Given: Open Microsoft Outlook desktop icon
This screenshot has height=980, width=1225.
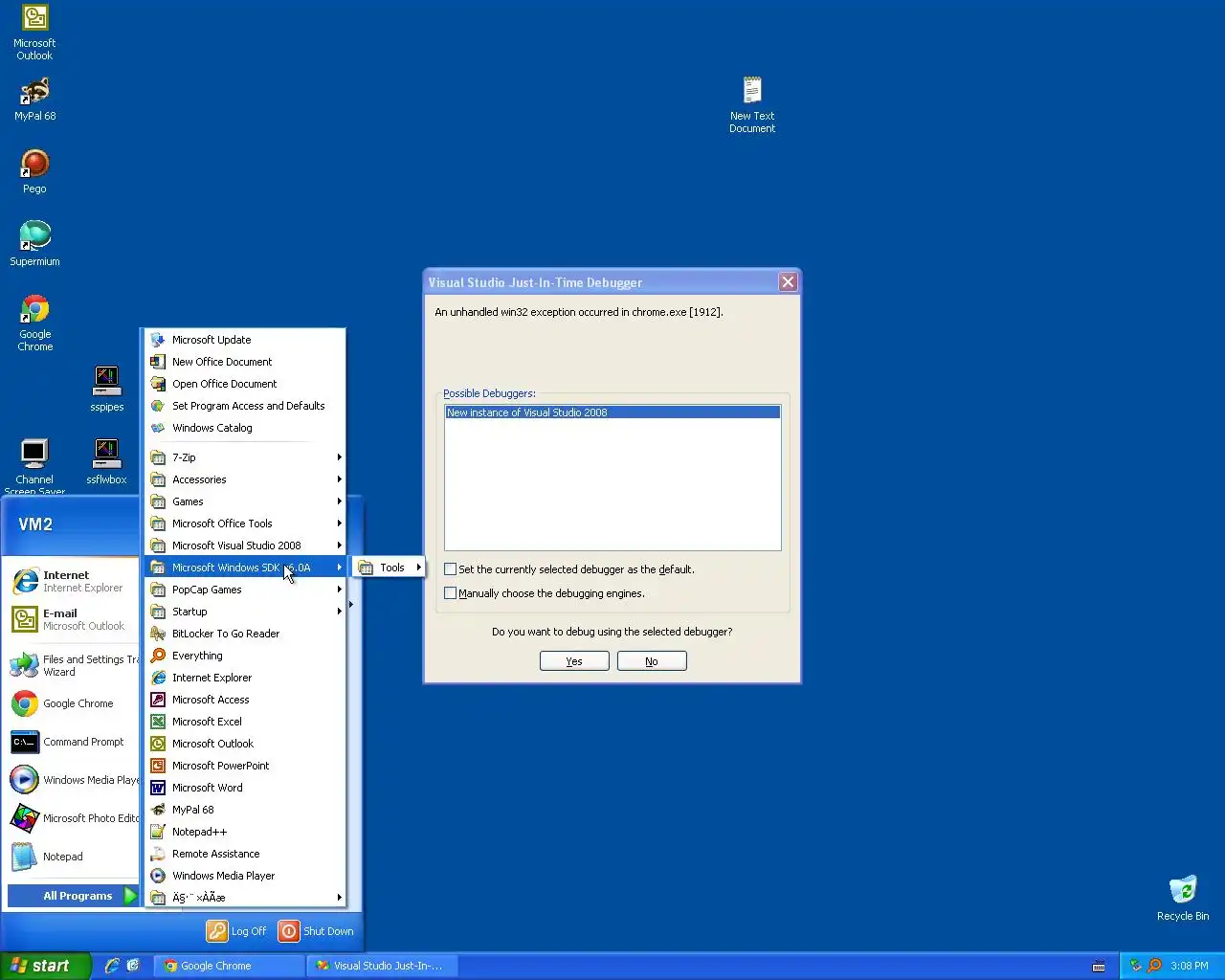Looking at the screenshot, I should (x=34, y=32).
